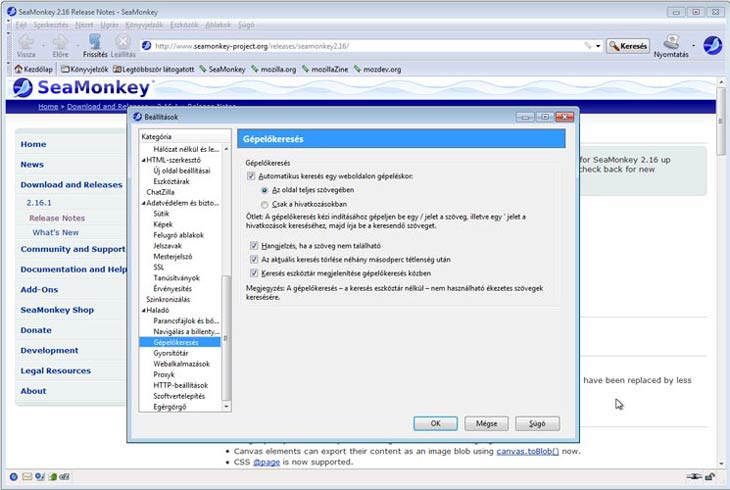
Task: Open Kezdőlap home bookmark
Action: click(x=33, y=69)
